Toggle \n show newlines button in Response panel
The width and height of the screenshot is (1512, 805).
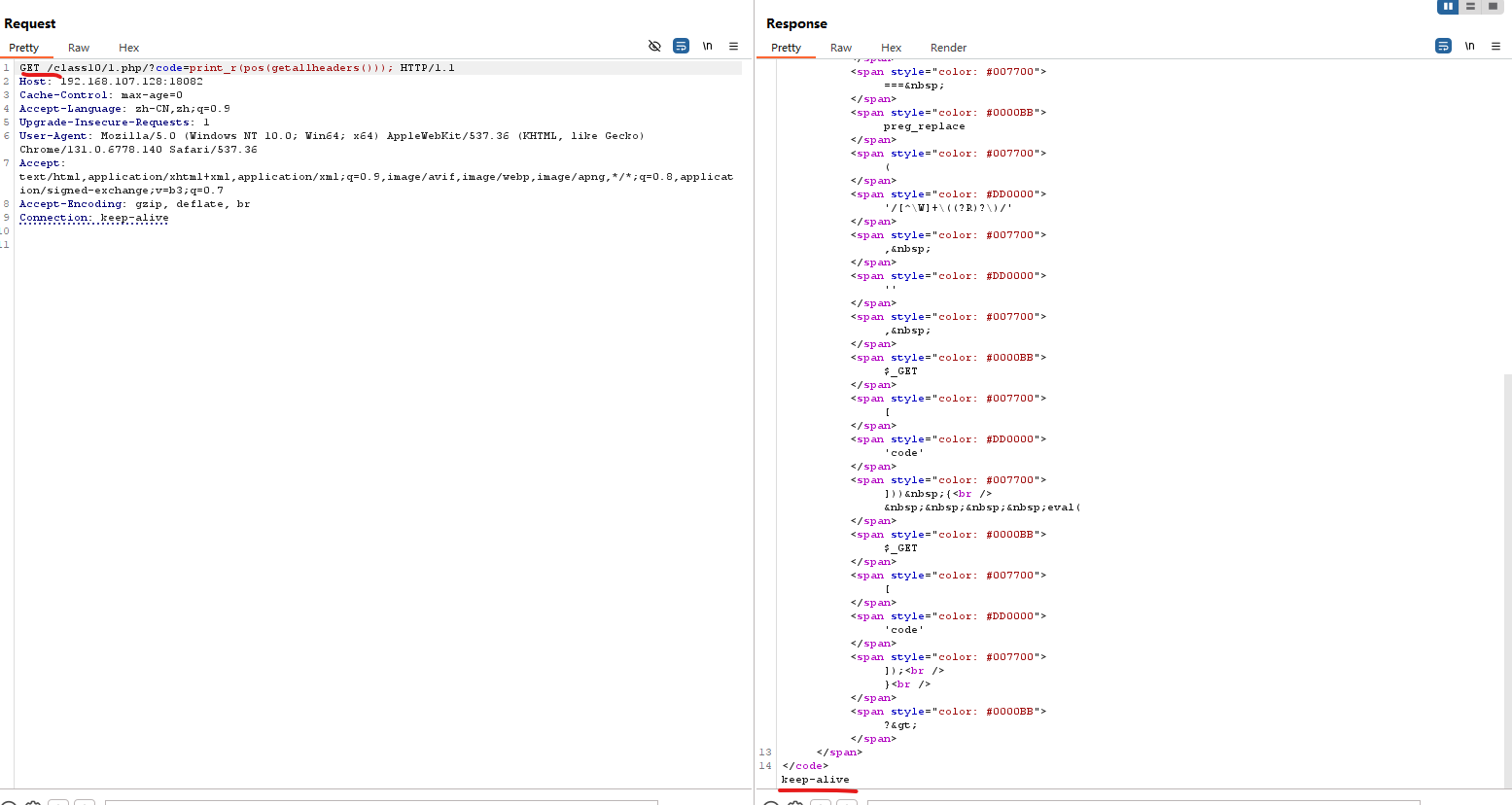(1470, 46)
